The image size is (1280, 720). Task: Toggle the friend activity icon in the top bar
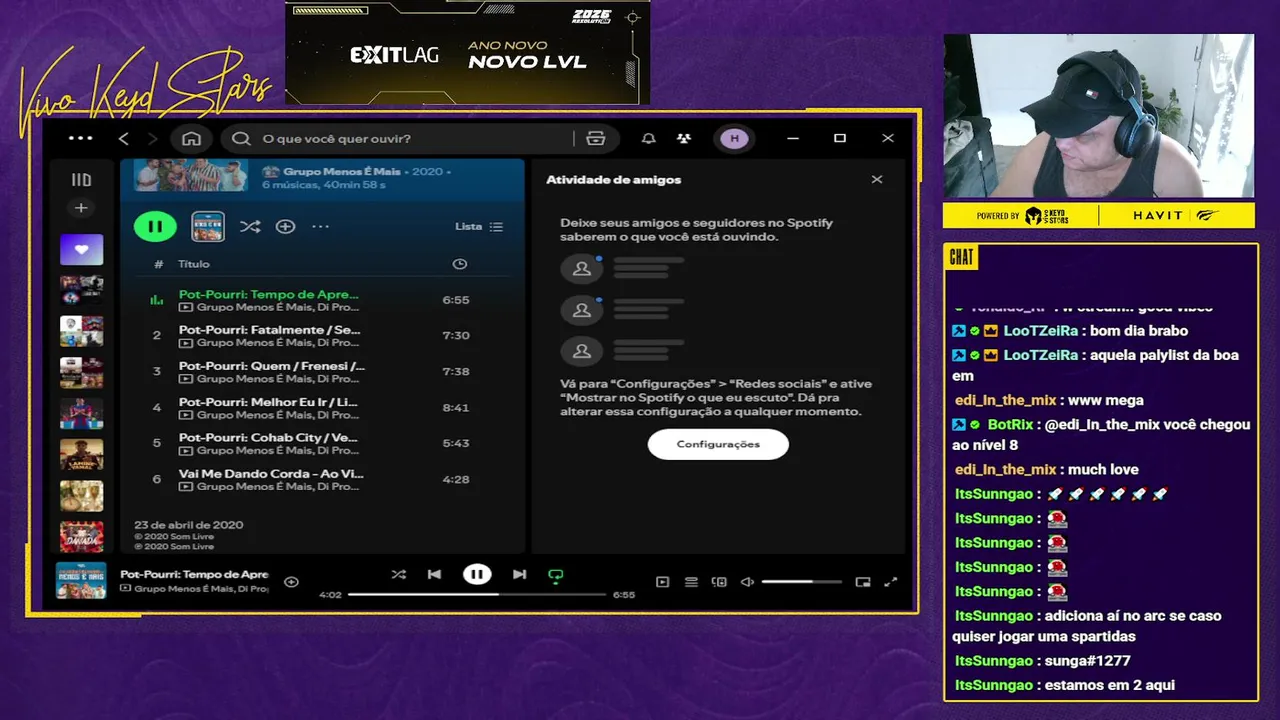tap(684, 139)
